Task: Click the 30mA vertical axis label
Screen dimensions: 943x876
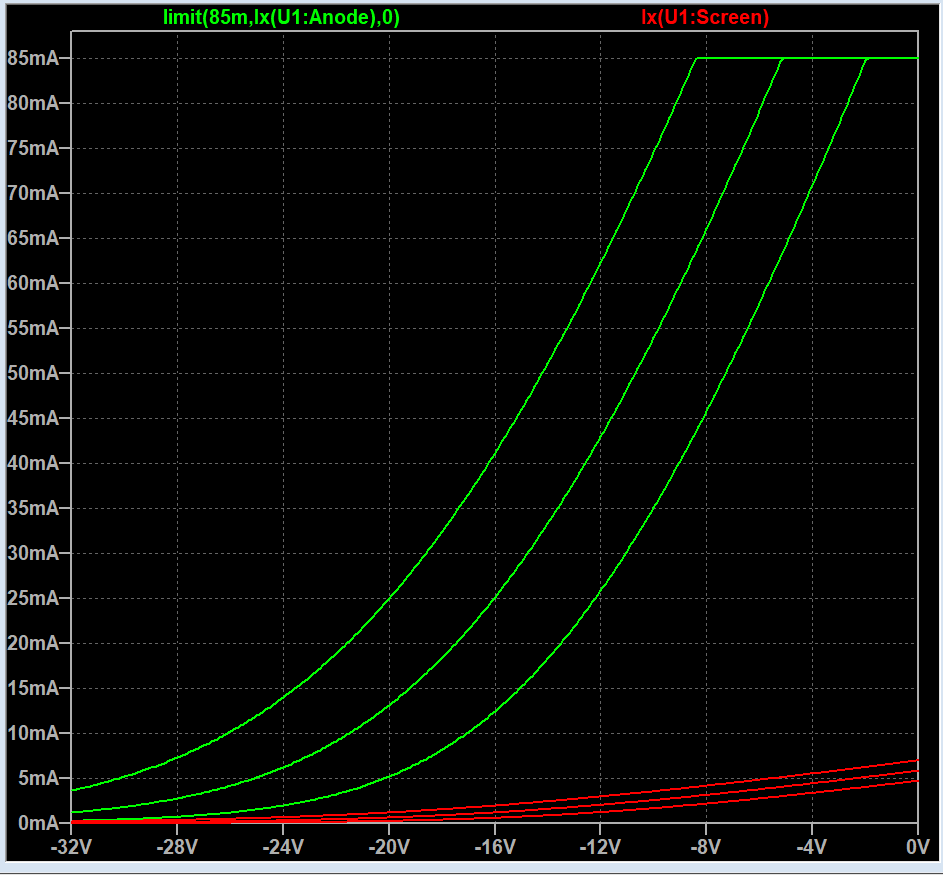Action: click(33, 553)
